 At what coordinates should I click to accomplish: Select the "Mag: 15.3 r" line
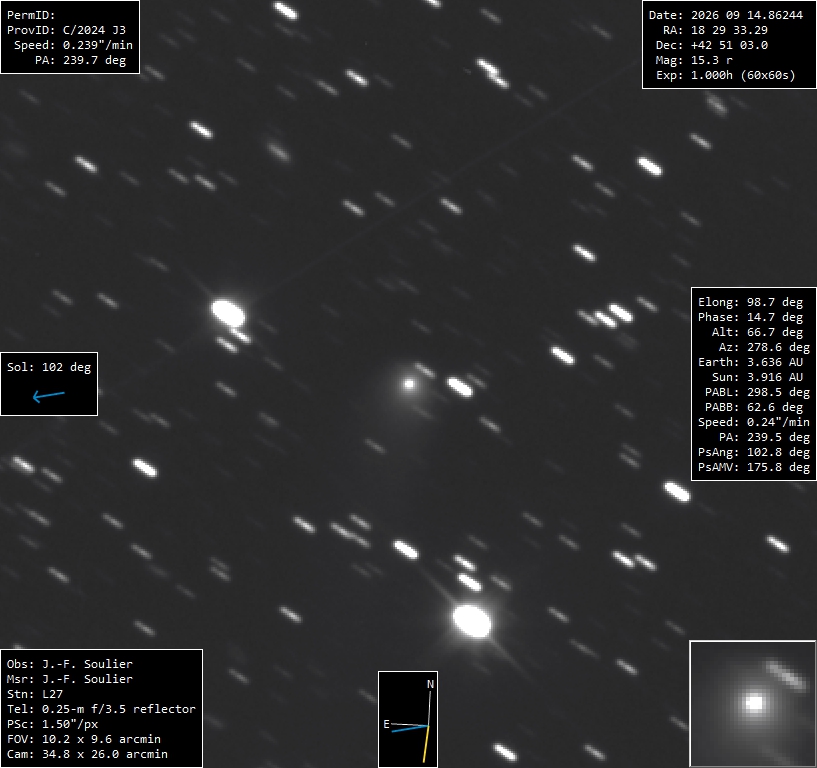click(x=694, y=60)
